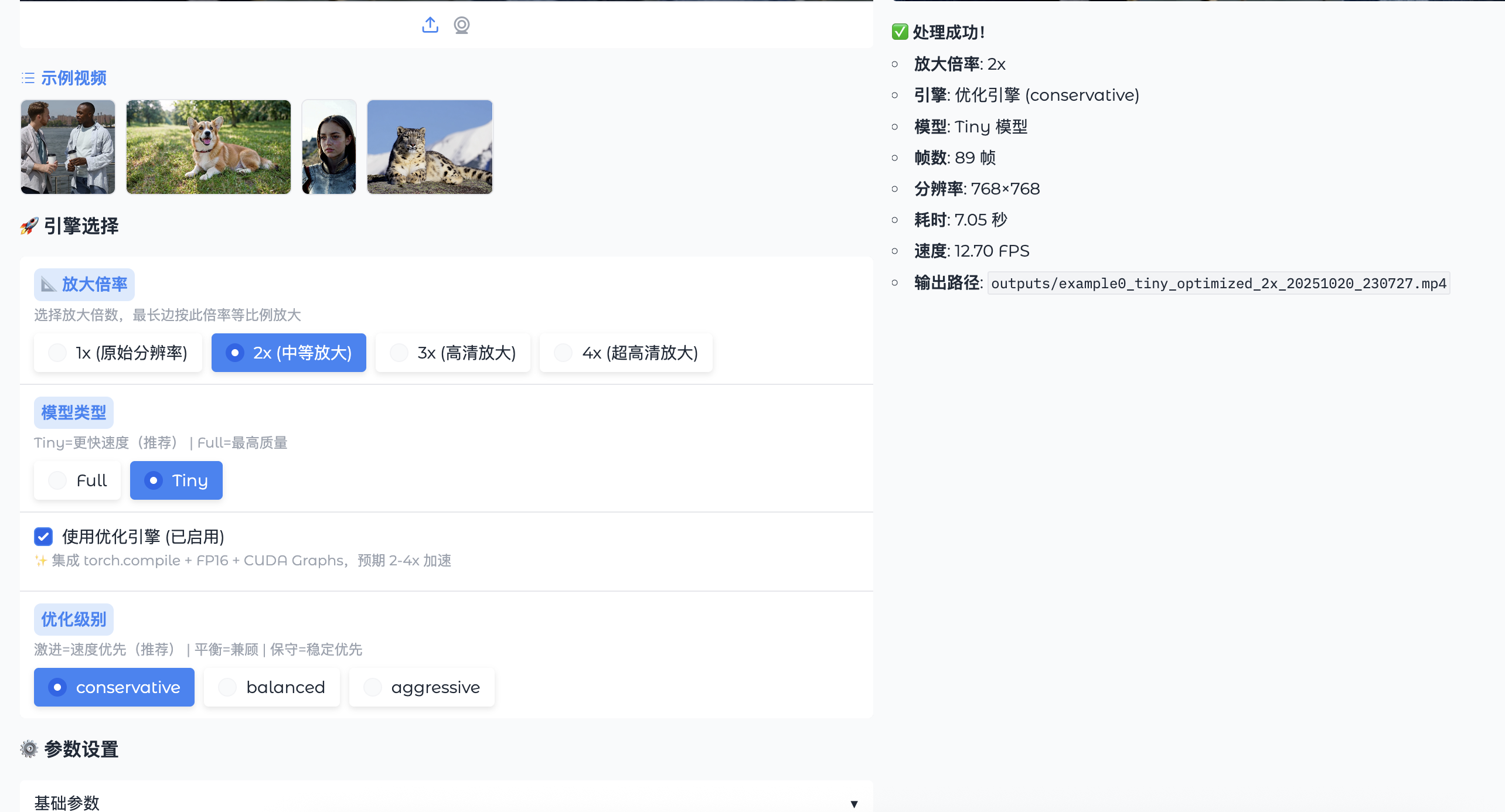The height and width of the screenshot is (812, 1505).
Task: Click the upload file icon
Action: tap(430, 25)
